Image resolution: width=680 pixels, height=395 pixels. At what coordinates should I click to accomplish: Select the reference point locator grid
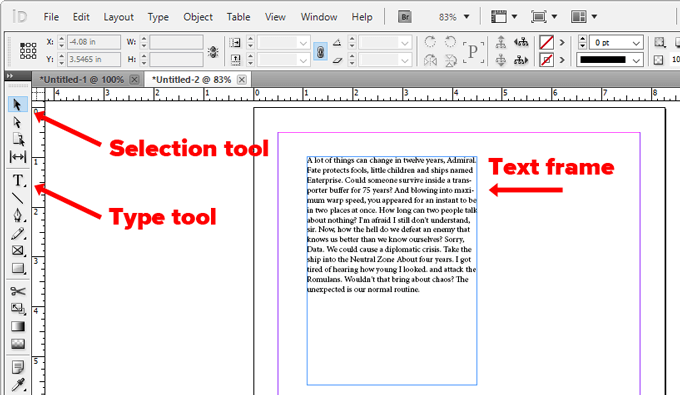coord(28,51)
